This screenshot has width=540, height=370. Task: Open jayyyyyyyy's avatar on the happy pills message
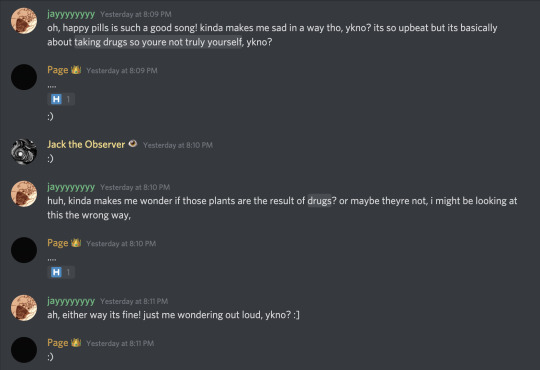point(24,21)
